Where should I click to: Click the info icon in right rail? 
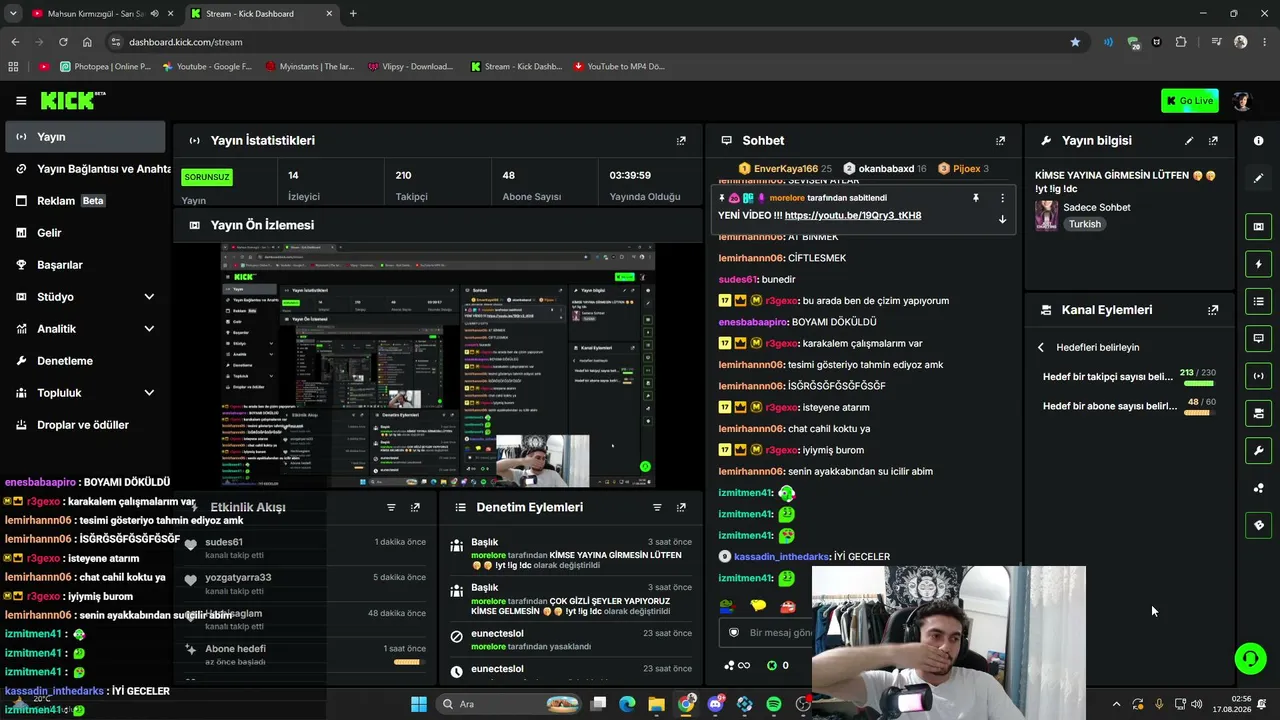tap(1259, 141)
